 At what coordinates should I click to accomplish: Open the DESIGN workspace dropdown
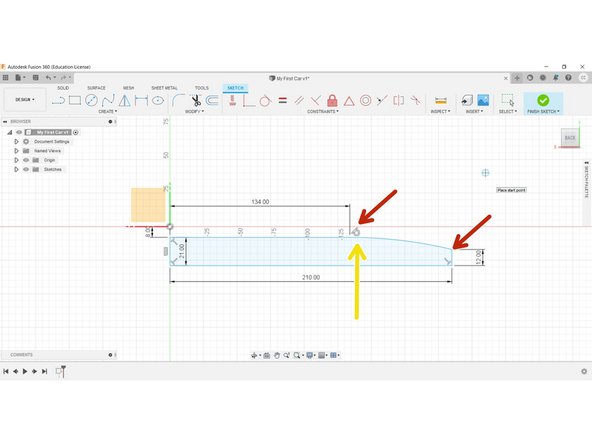click(x=25, y=100)
